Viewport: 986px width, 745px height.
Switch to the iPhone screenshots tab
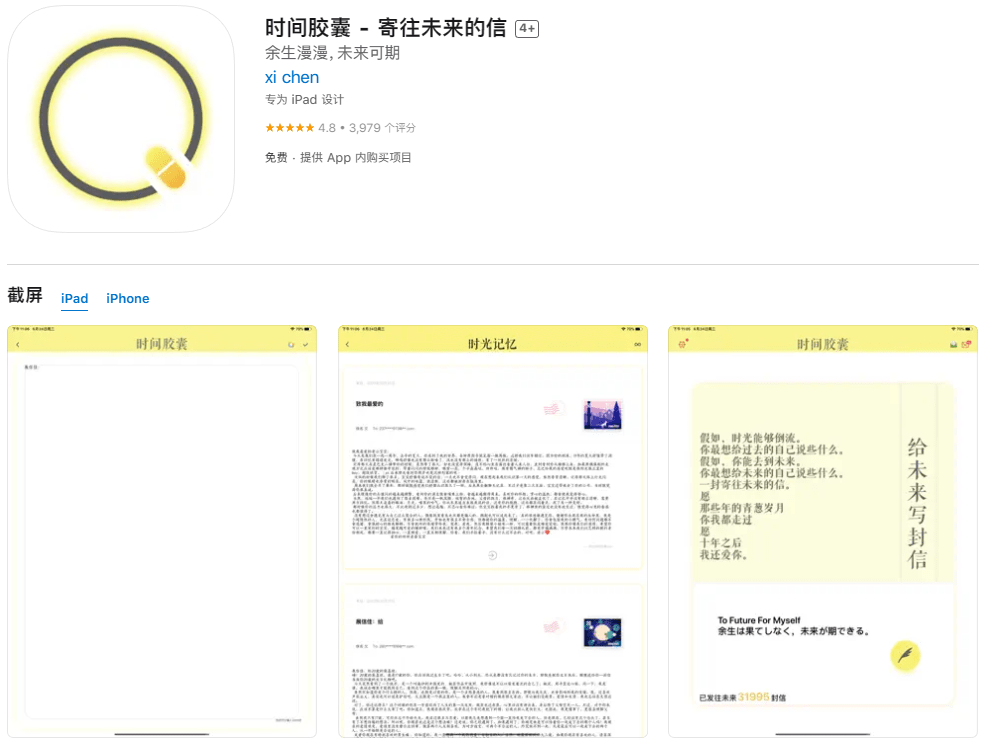pos(128,299)
